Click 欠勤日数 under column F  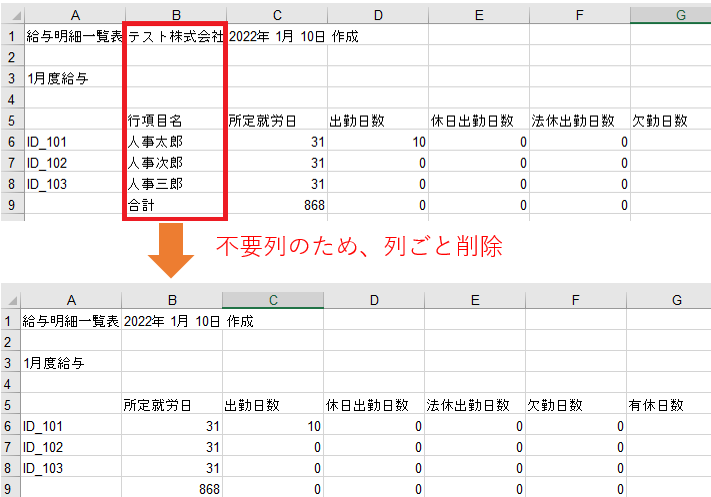(576, 405)
